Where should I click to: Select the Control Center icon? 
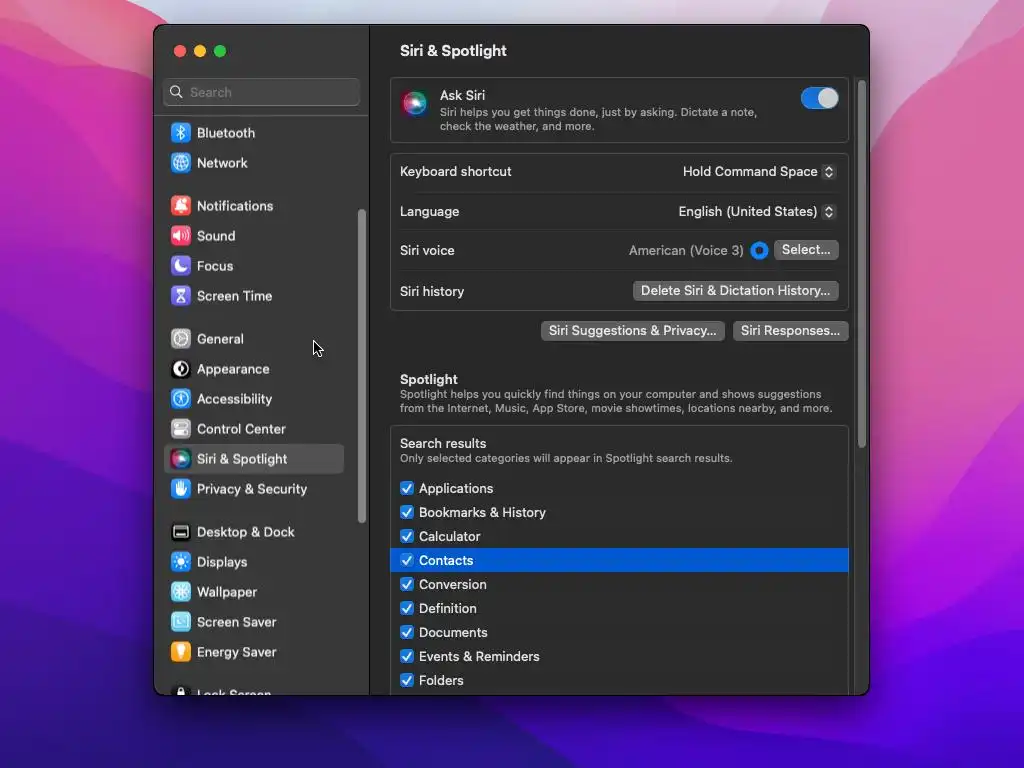(x=181, y=429)
